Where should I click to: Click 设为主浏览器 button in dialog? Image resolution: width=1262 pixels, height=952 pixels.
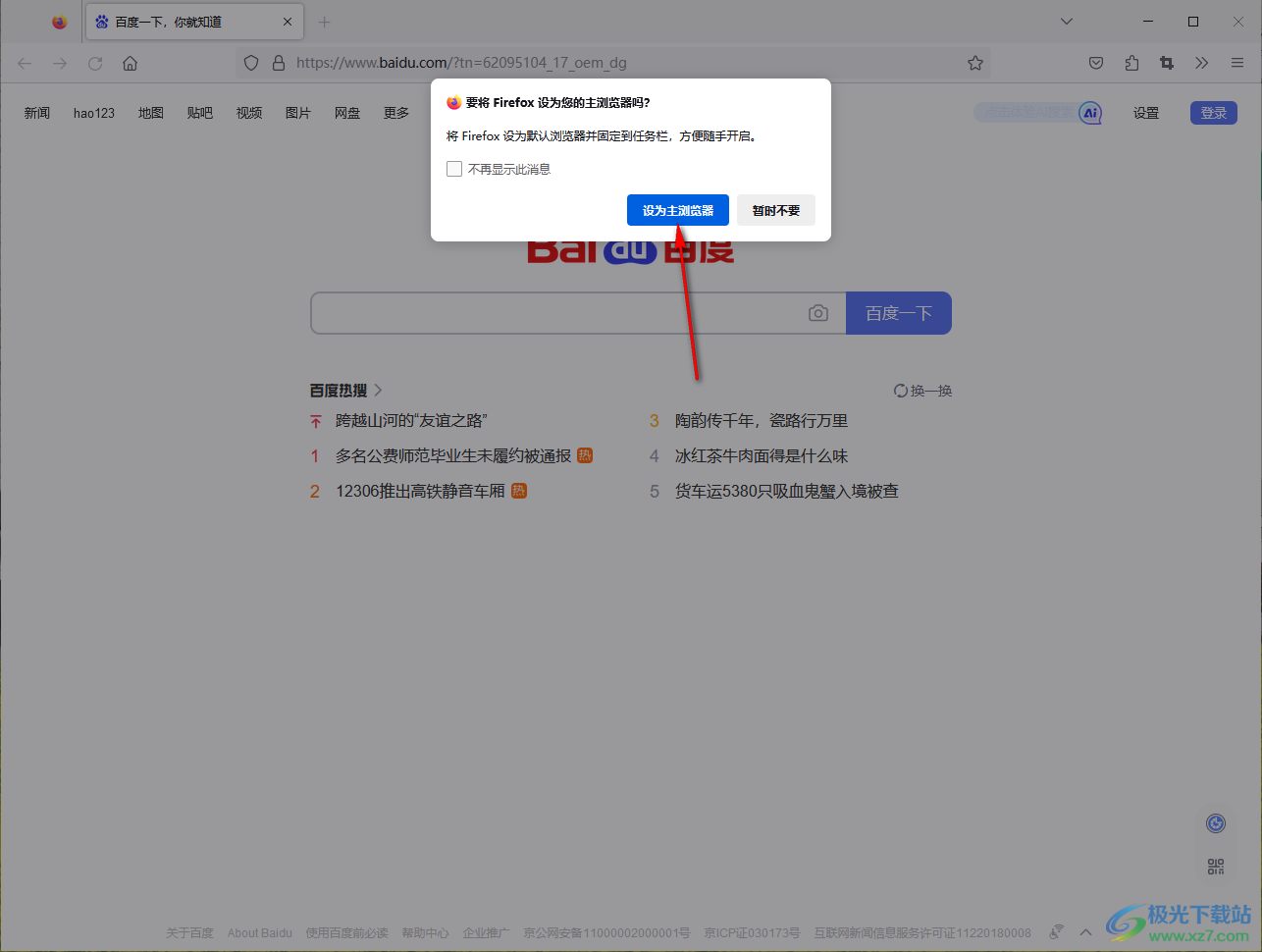coord(678,210)
